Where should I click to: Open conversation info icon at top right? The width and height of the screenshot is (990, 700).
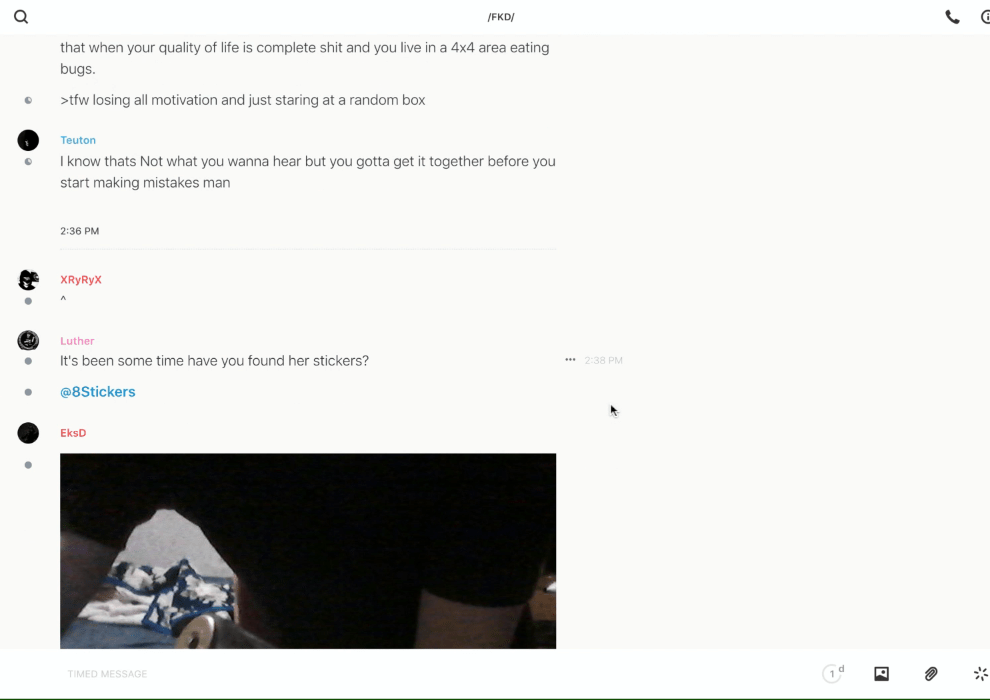click(x=985, y=17)
